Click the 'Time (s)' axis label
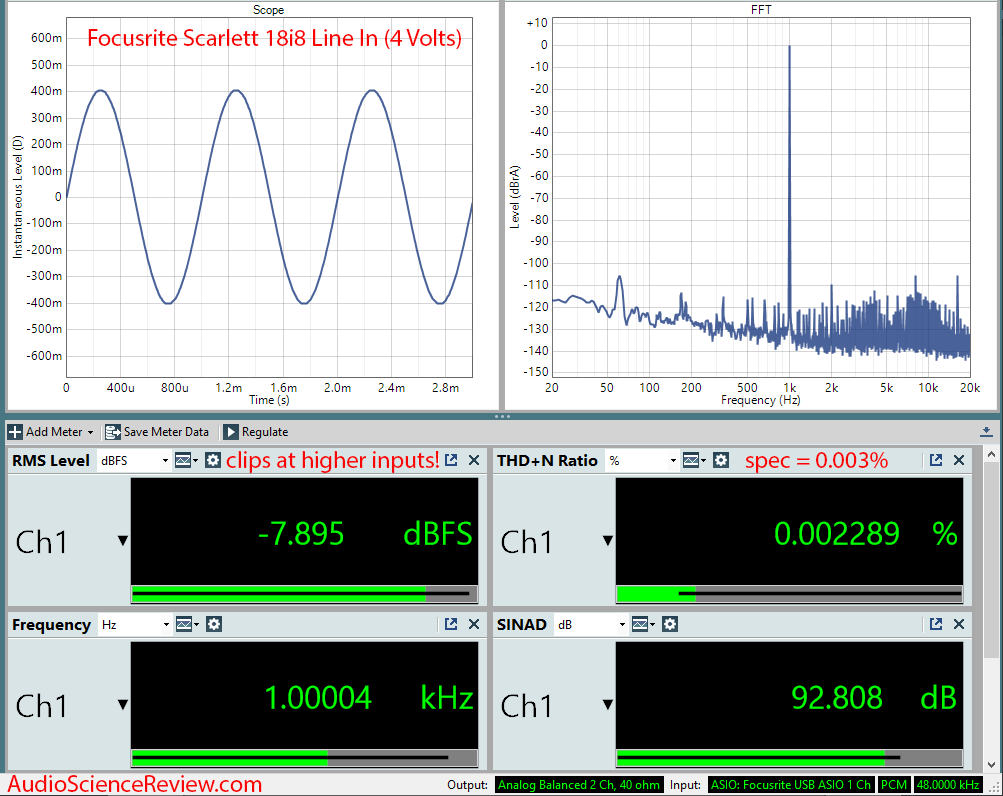Viewport: 1003px width, 796px height. pos(269,400)
